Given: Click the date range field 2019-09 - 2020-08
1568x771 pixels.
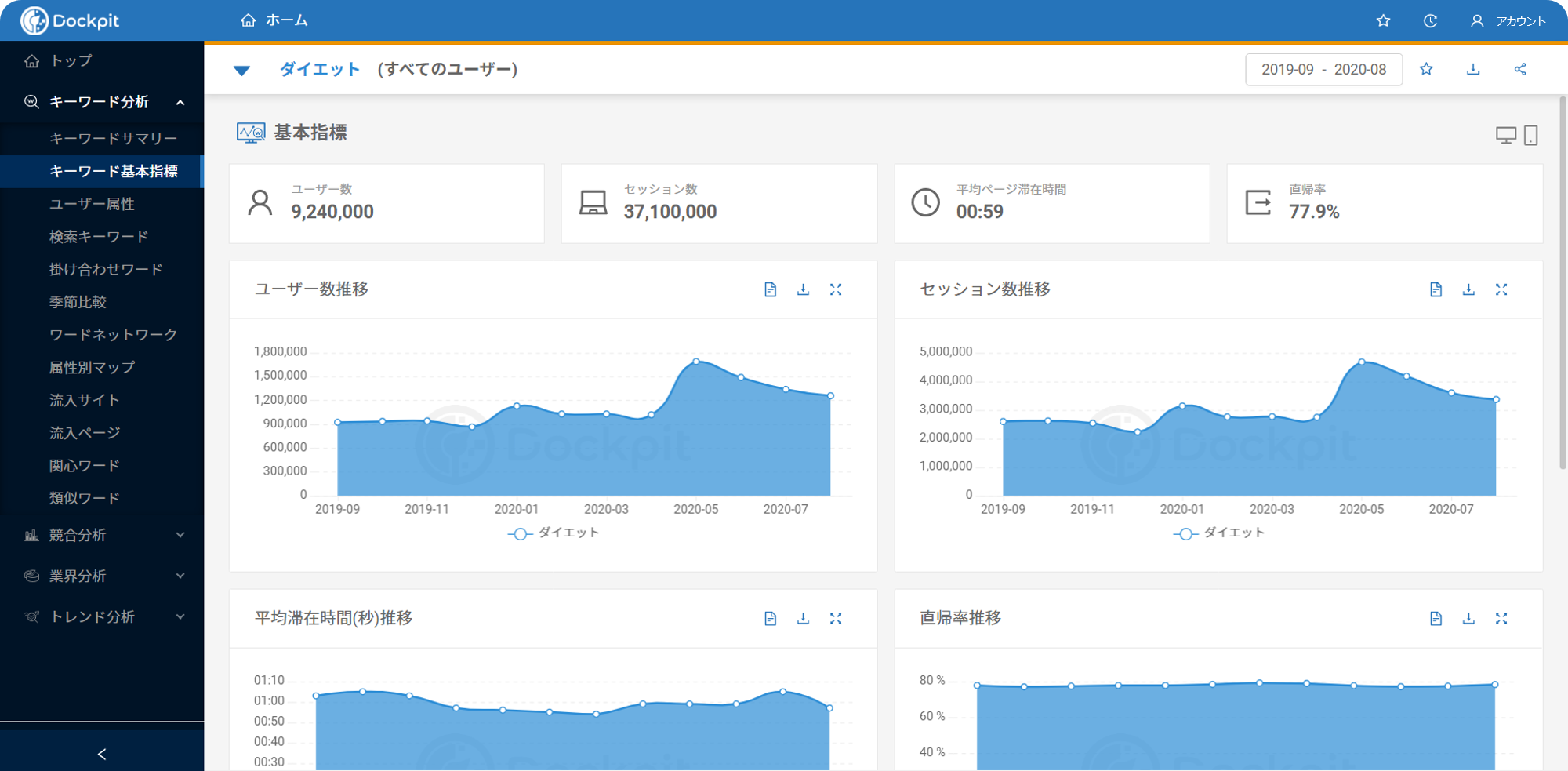Looking at the screenshot, I should tap(1323, 69).
